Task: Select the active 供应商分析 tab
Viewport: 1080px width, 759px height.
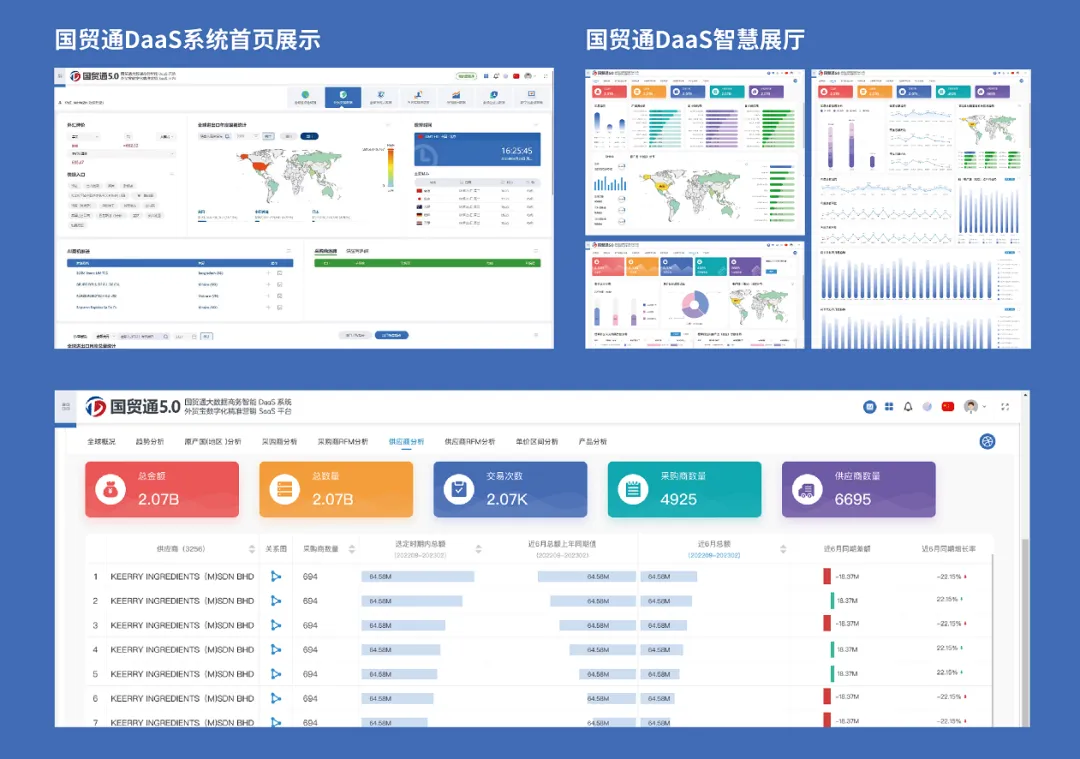Action: 406,441
